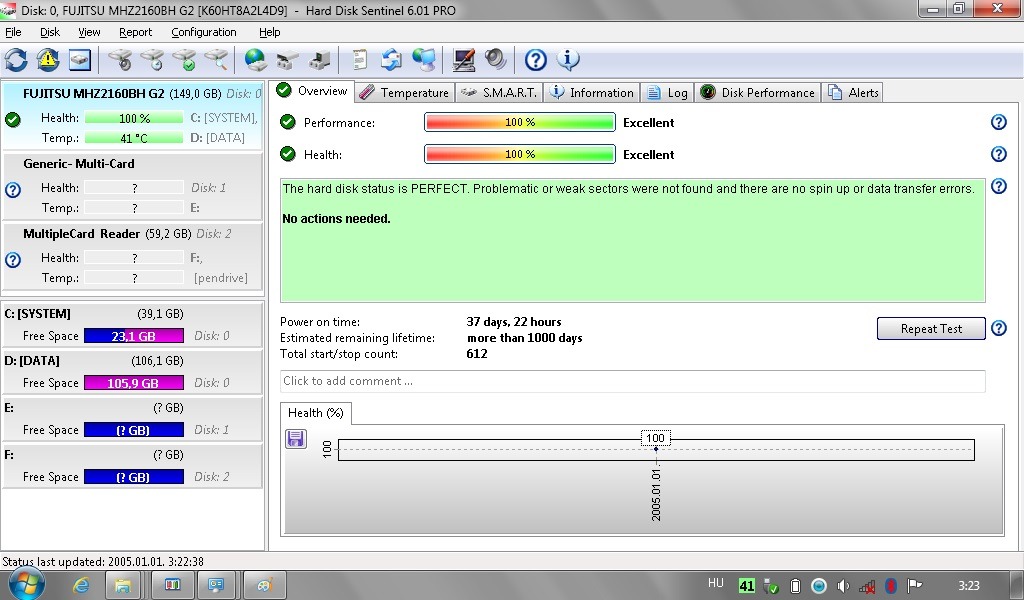The height and width of the screenshot is (600, 1024).
Task: Click the blue info bubble toolbar icon
Action: tap(568, 60)
